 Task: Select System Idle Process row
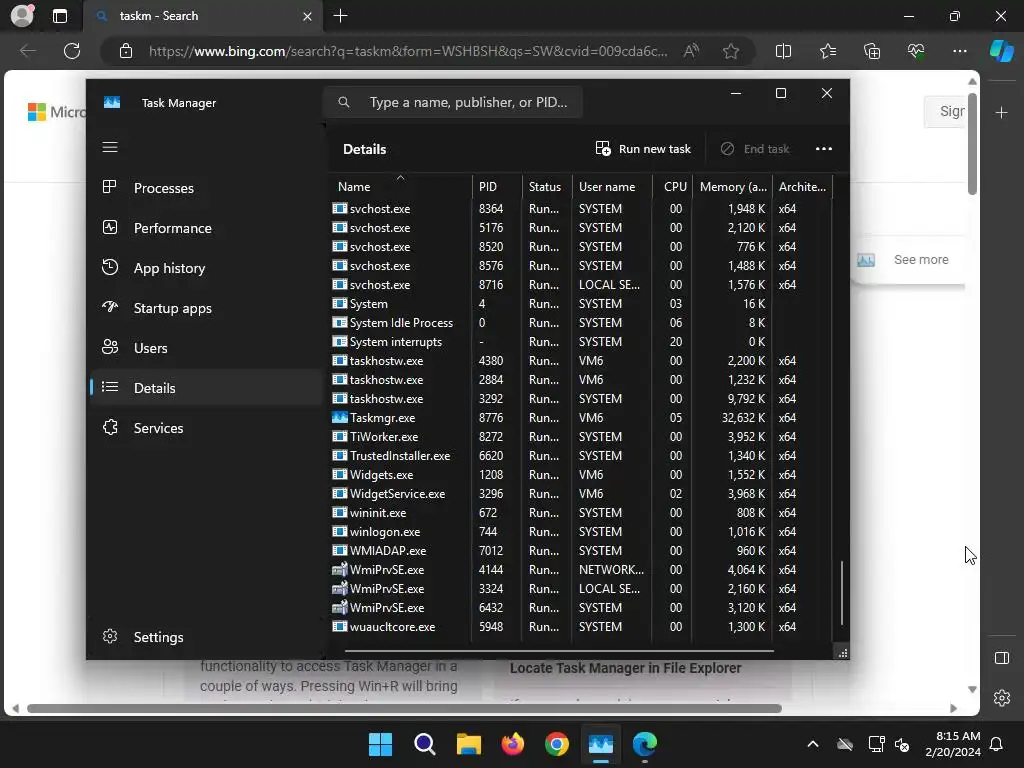point(581,323)
